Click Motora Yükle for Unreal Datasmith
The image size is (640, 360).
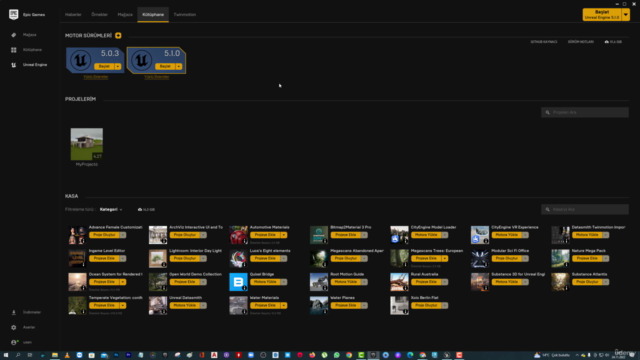(x=185, y=305)
